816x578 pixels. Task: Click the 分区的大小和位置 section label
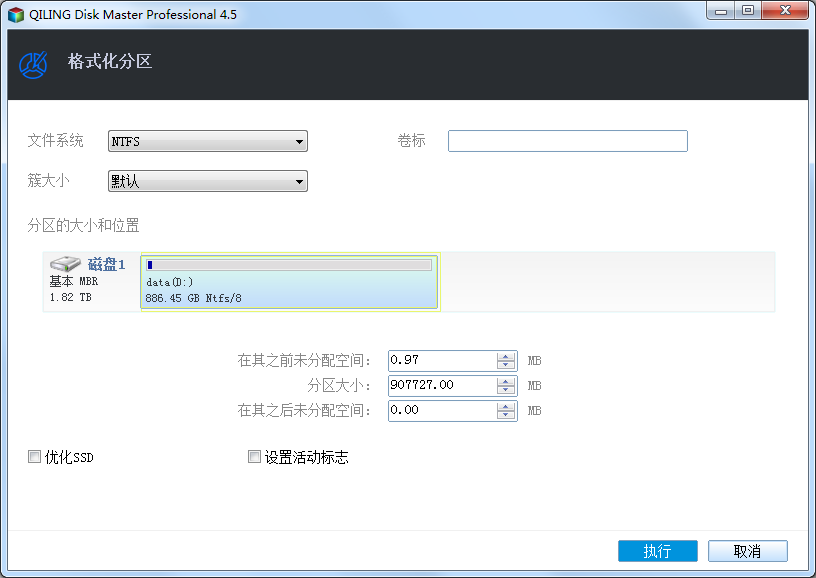coord(83,225)
